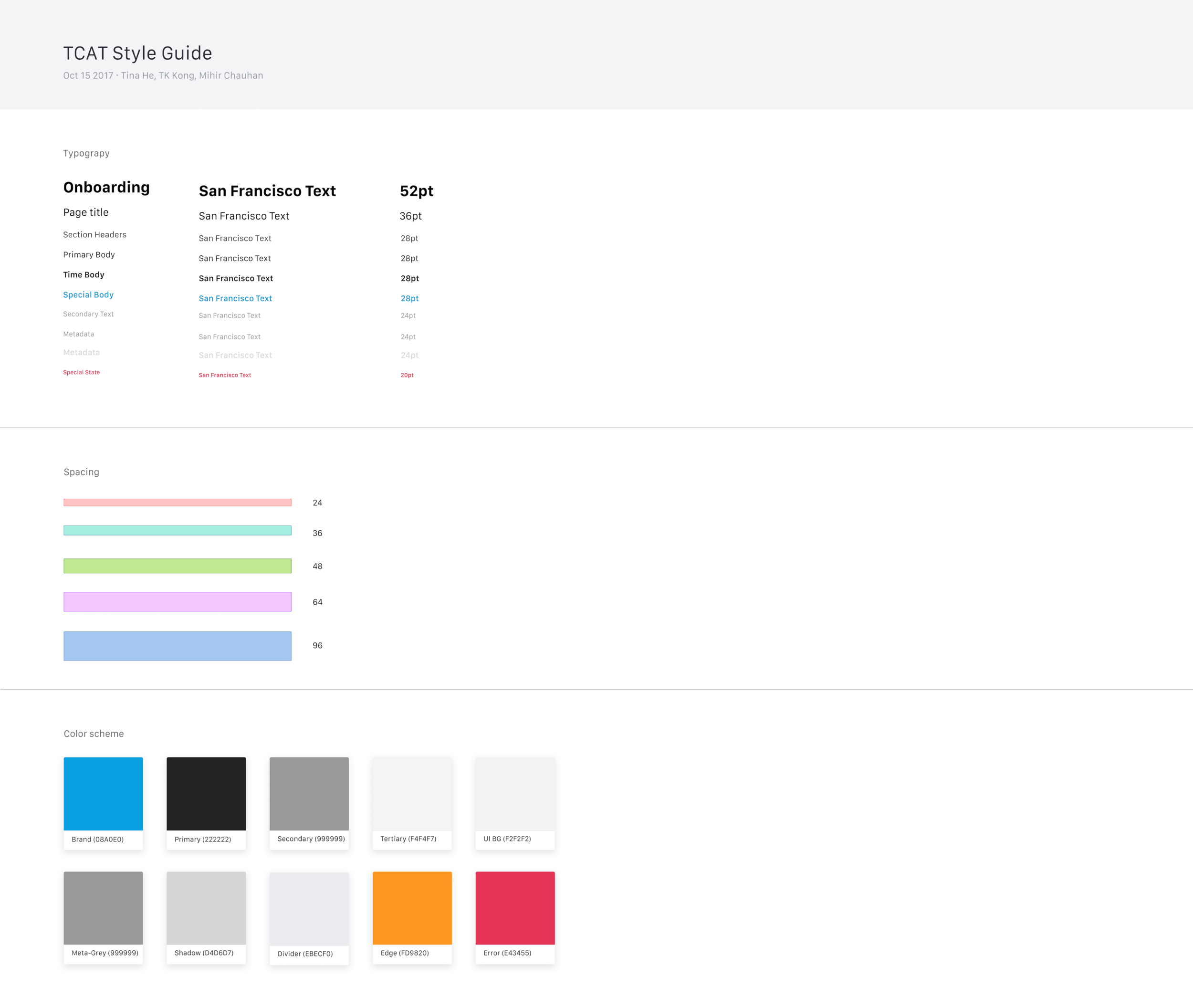Select the Primary (222222) black swatch

206,793
